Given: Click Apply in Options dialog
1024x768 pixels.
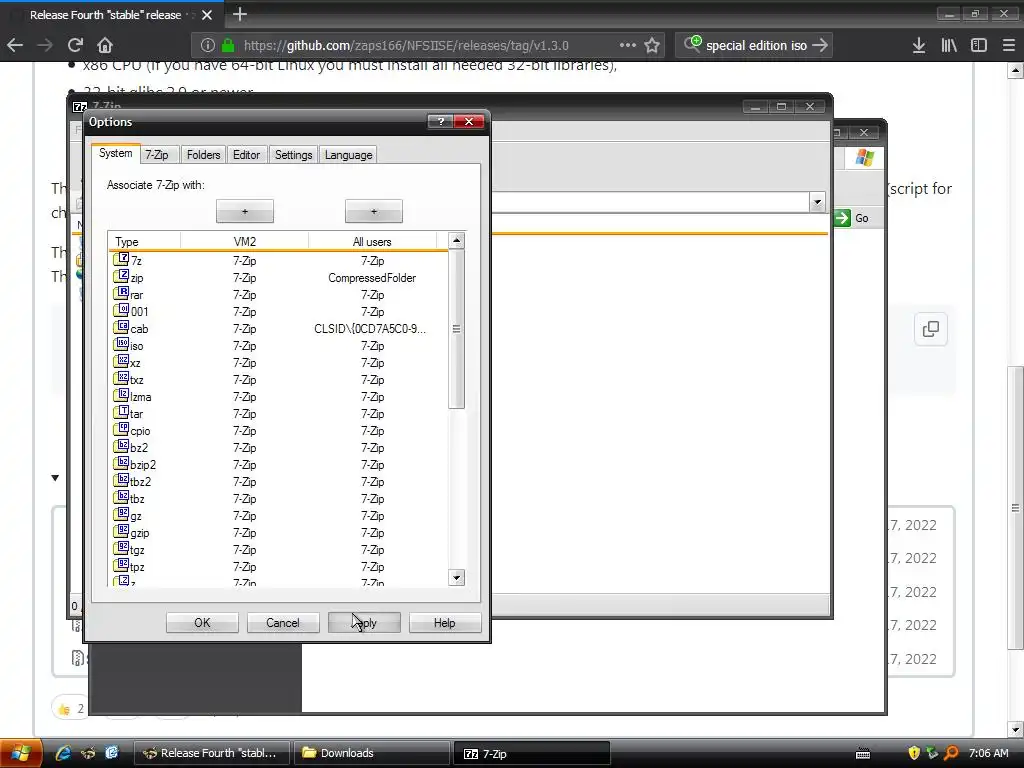Looking at the screenshot, I should coord(364,623).
